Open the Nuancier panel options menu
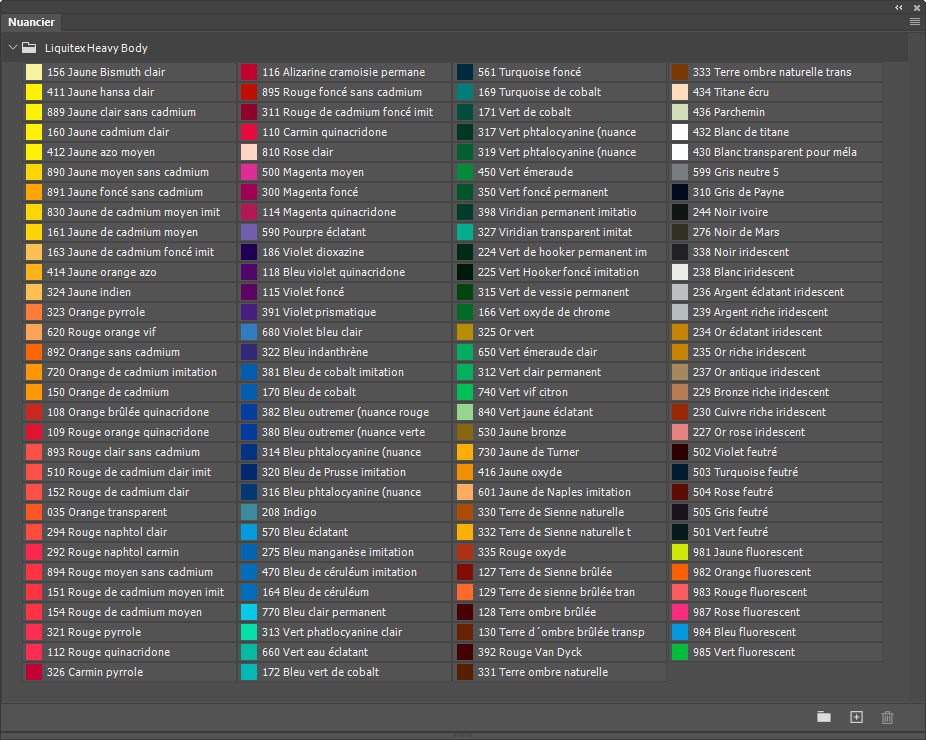The width and height of the screenshot is (926, 740). [914, 21]
